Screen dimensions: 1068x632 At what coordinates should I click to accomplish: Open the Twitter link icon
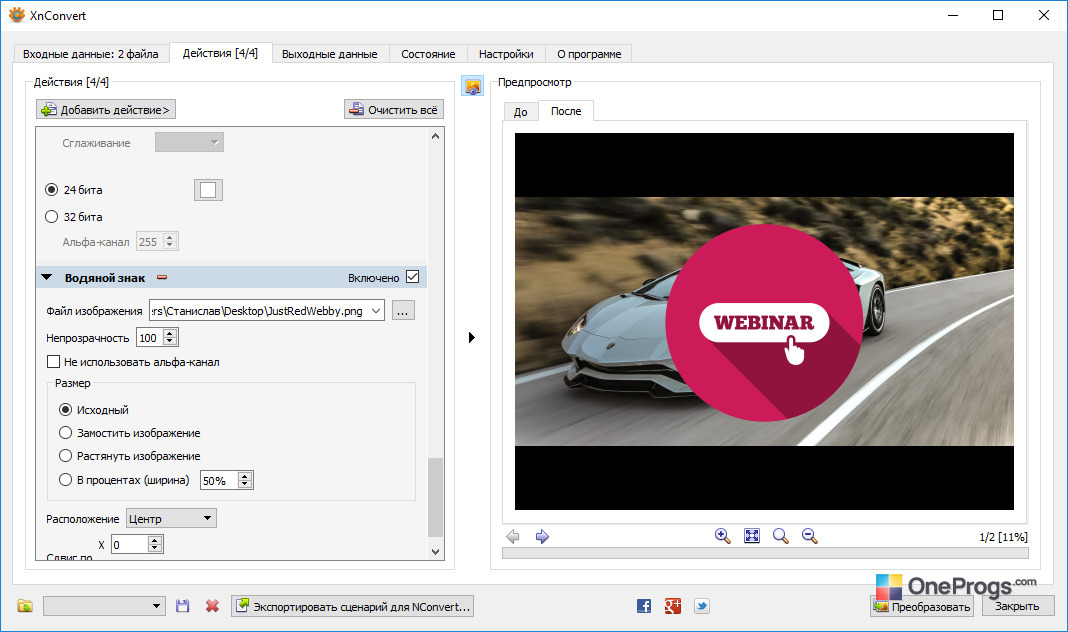coord(702,605)
